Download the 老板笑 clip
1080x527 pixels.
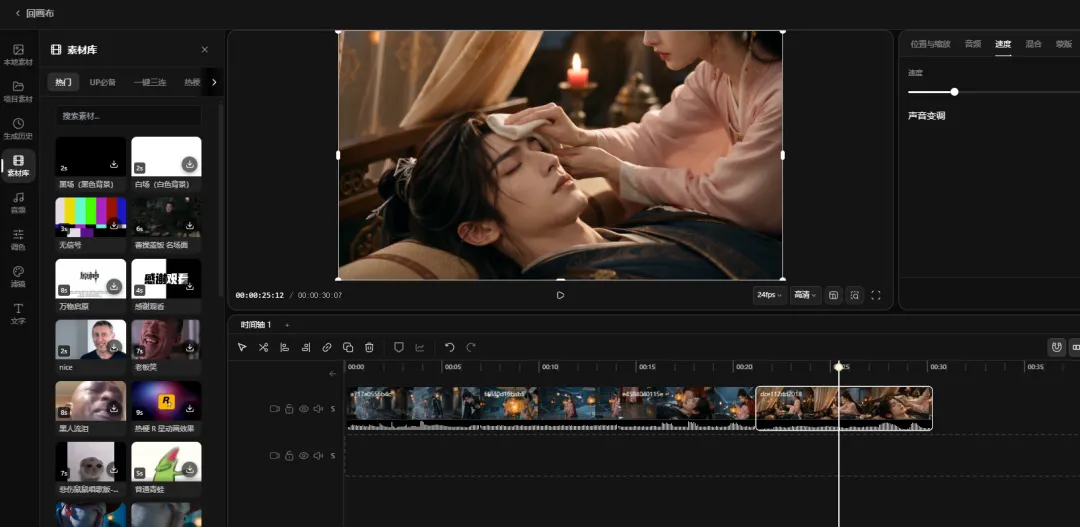[x=189, y=347]
